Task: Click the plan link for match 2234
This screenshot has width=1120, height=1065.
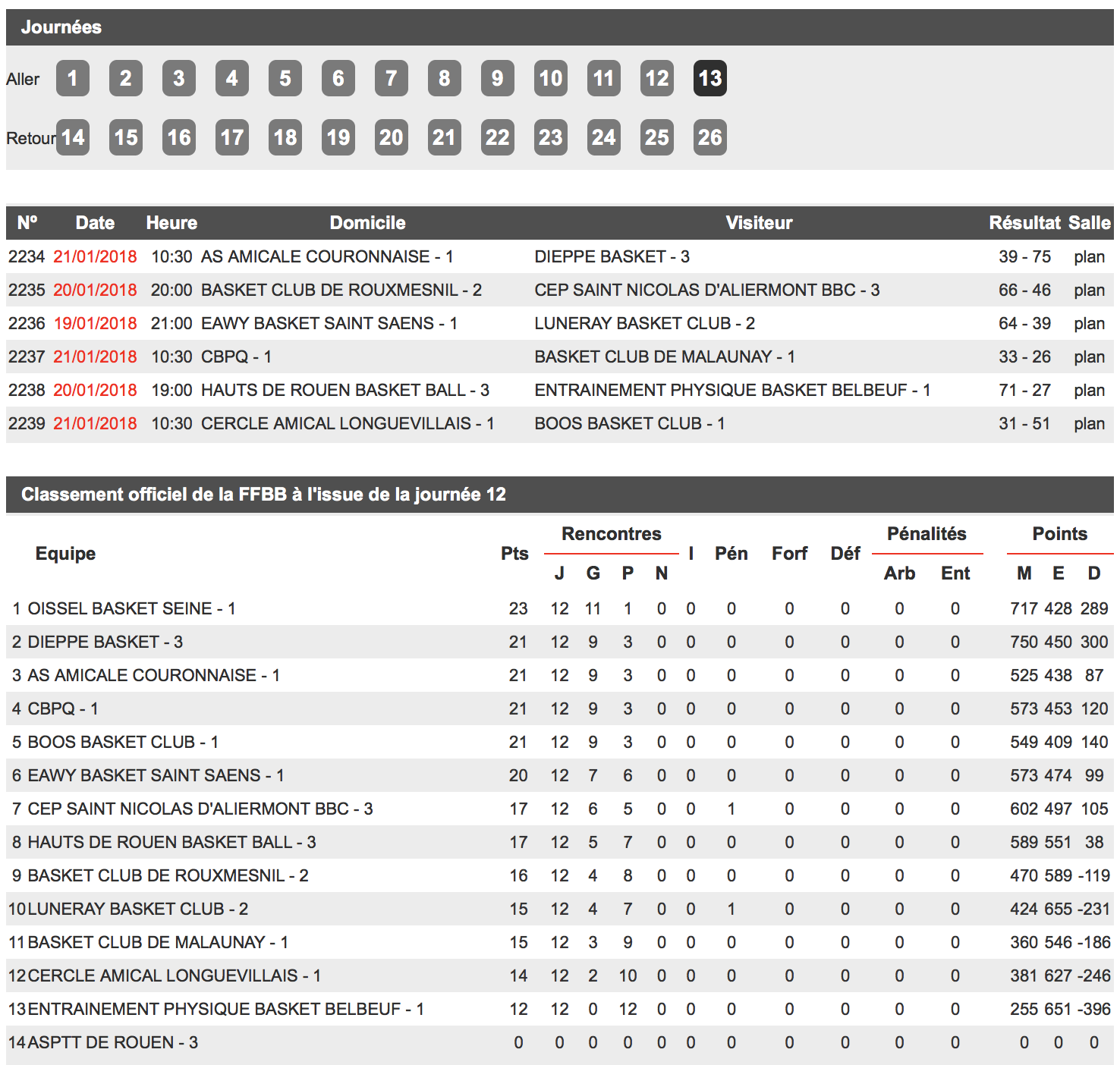Action: coord(1089,256)
